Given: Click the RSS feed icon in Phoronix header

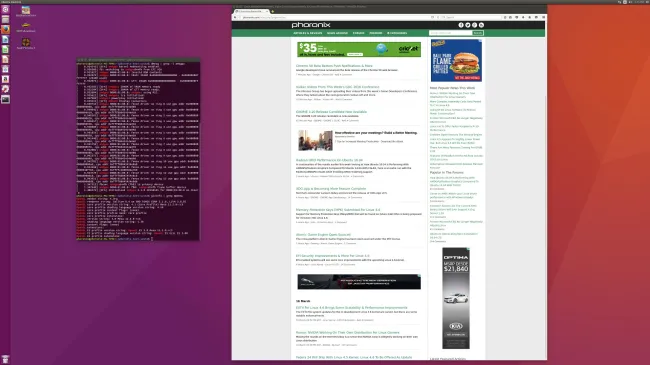Looking at the screenshot, I should 481,25.
